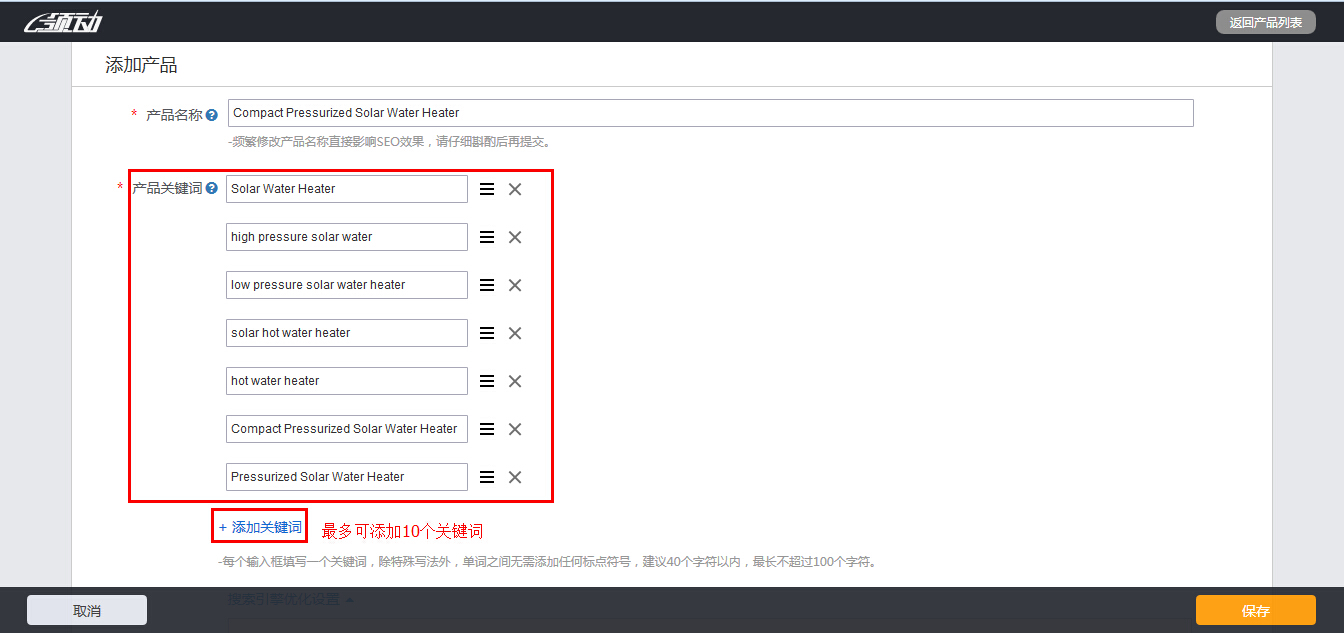Viewport: 1344px width, 633px height.
Task: Remove the last 'Pressurized Solar Water Heater' keyword
Action: 515,477
